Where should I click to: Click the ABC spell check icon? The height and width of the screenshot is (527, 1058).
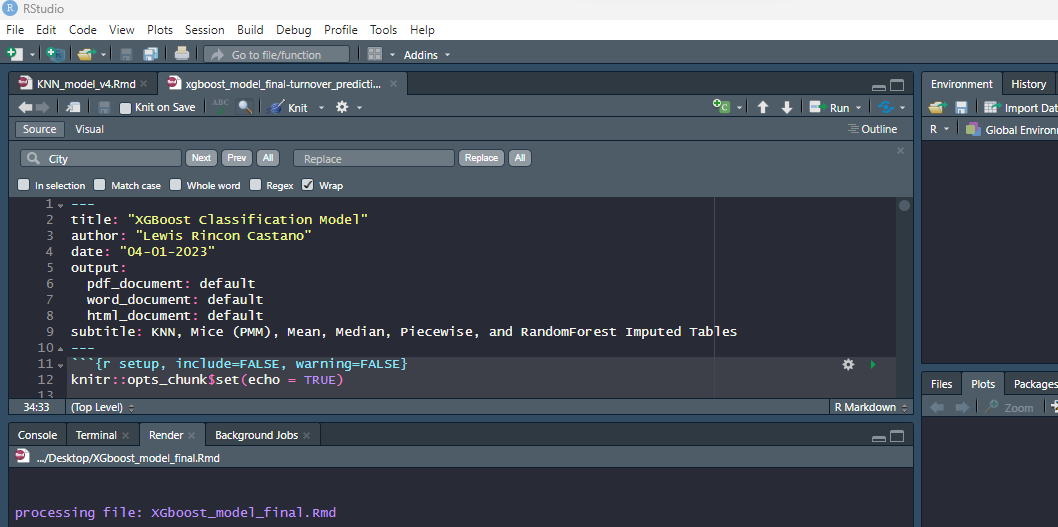[x=221, y=107]
